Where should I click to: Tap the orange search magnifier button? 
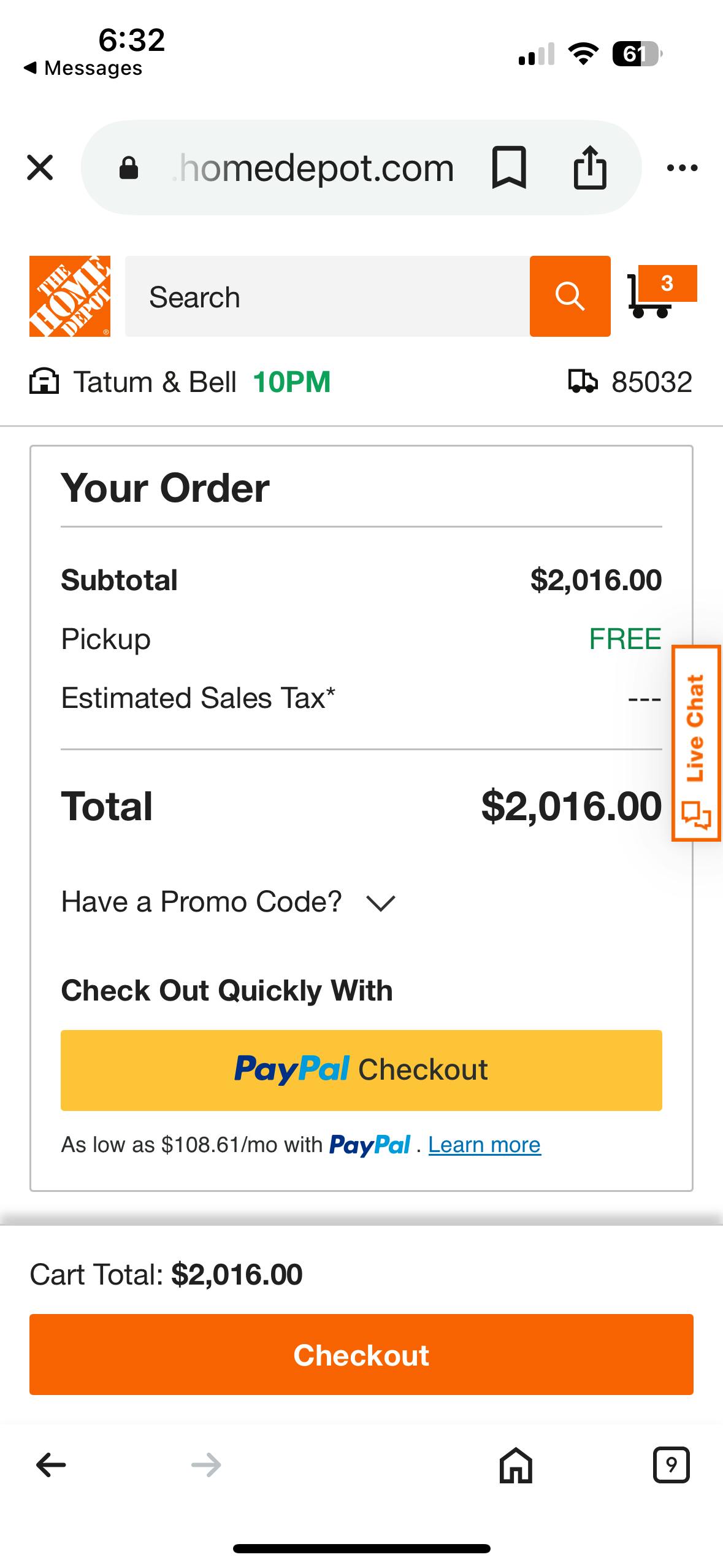[x=570, y=296]
